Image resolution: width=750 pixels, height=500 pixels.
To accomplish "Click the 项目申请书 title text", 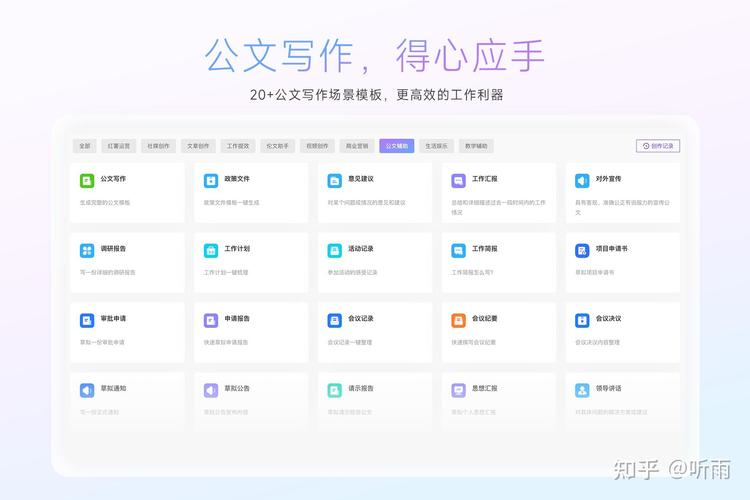I will [x=611, y=249].
